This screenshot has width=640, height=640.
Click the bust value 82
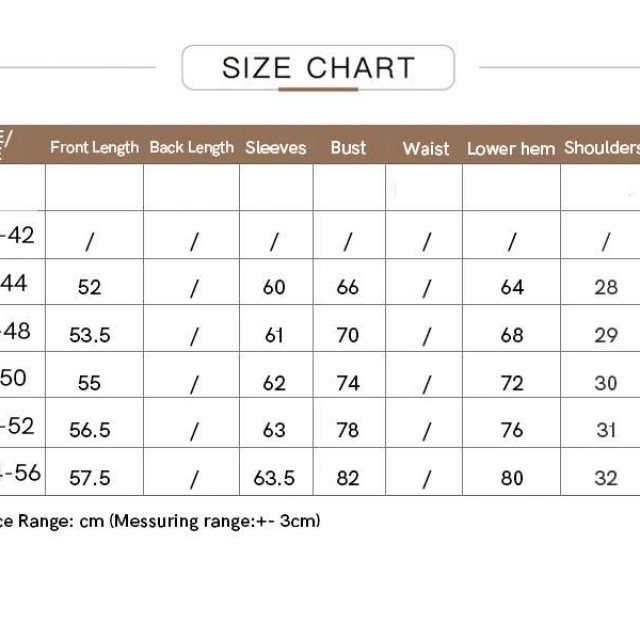click(348, 478)
